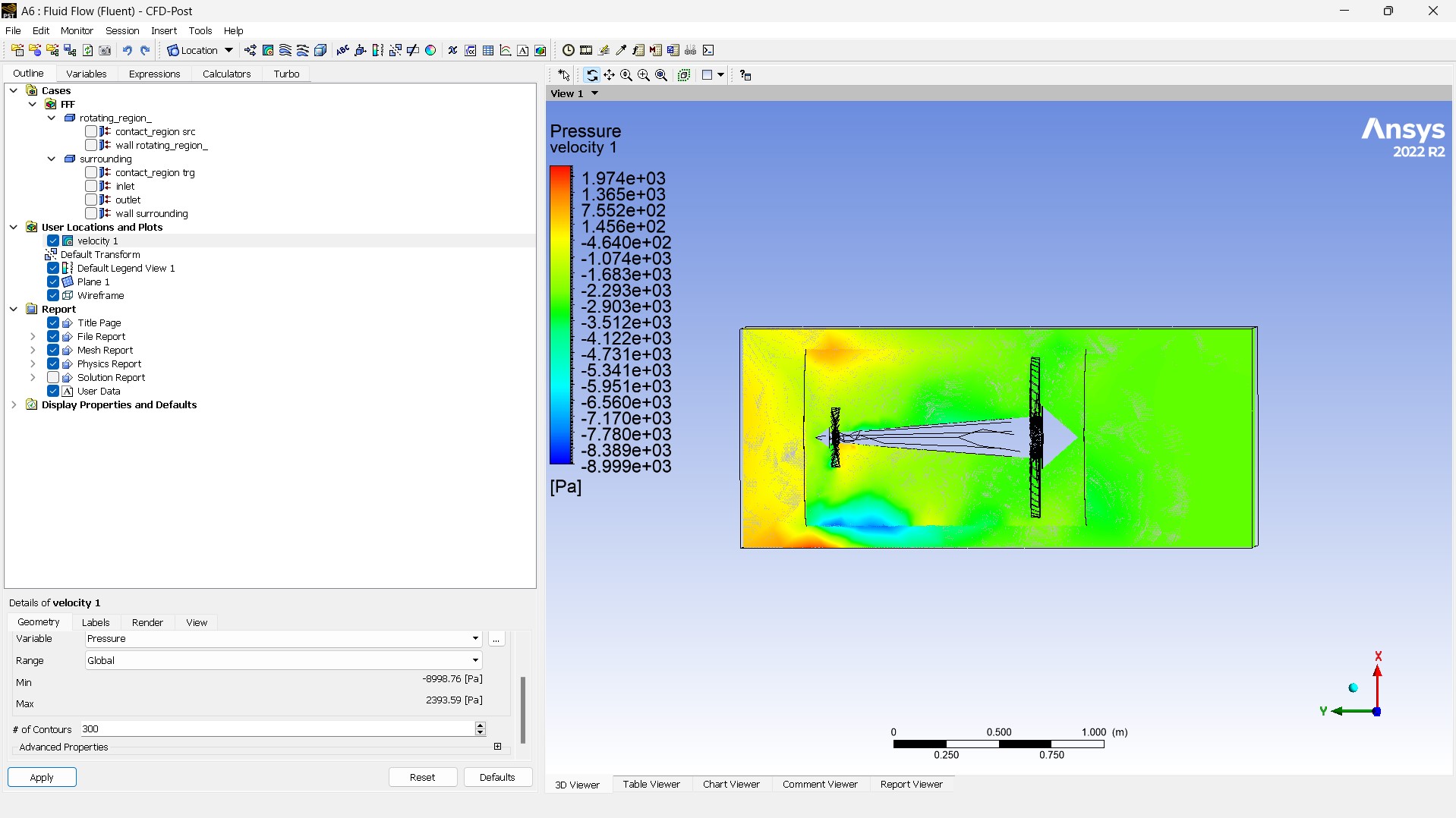Expand the File Report node
Viewport: 1456px width, 818px height.
pyautogui.click(x=33, y=336)
